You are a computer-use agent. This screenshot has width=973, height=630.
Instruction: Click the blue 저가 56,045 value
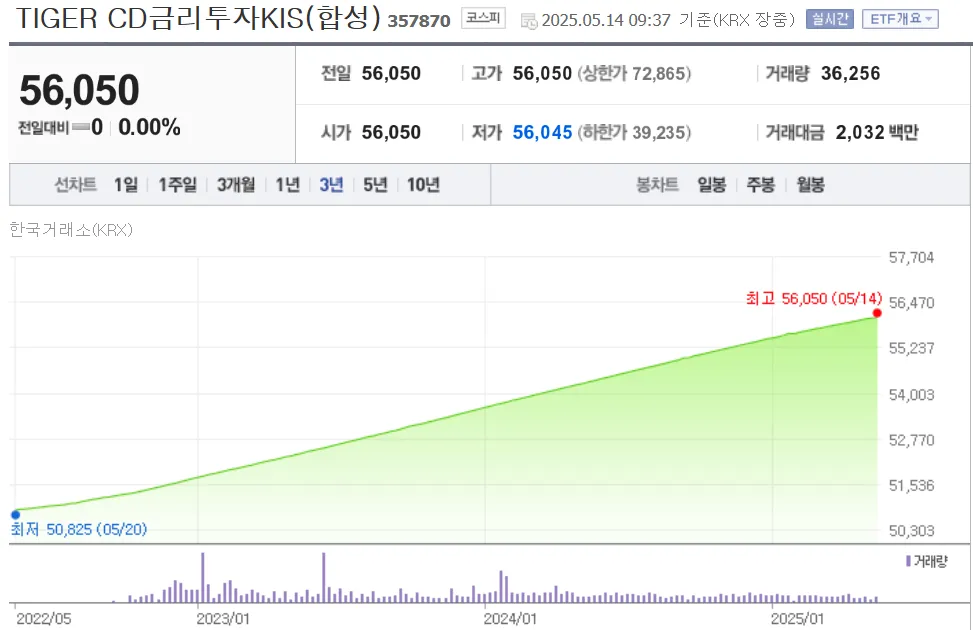[542, 132]
